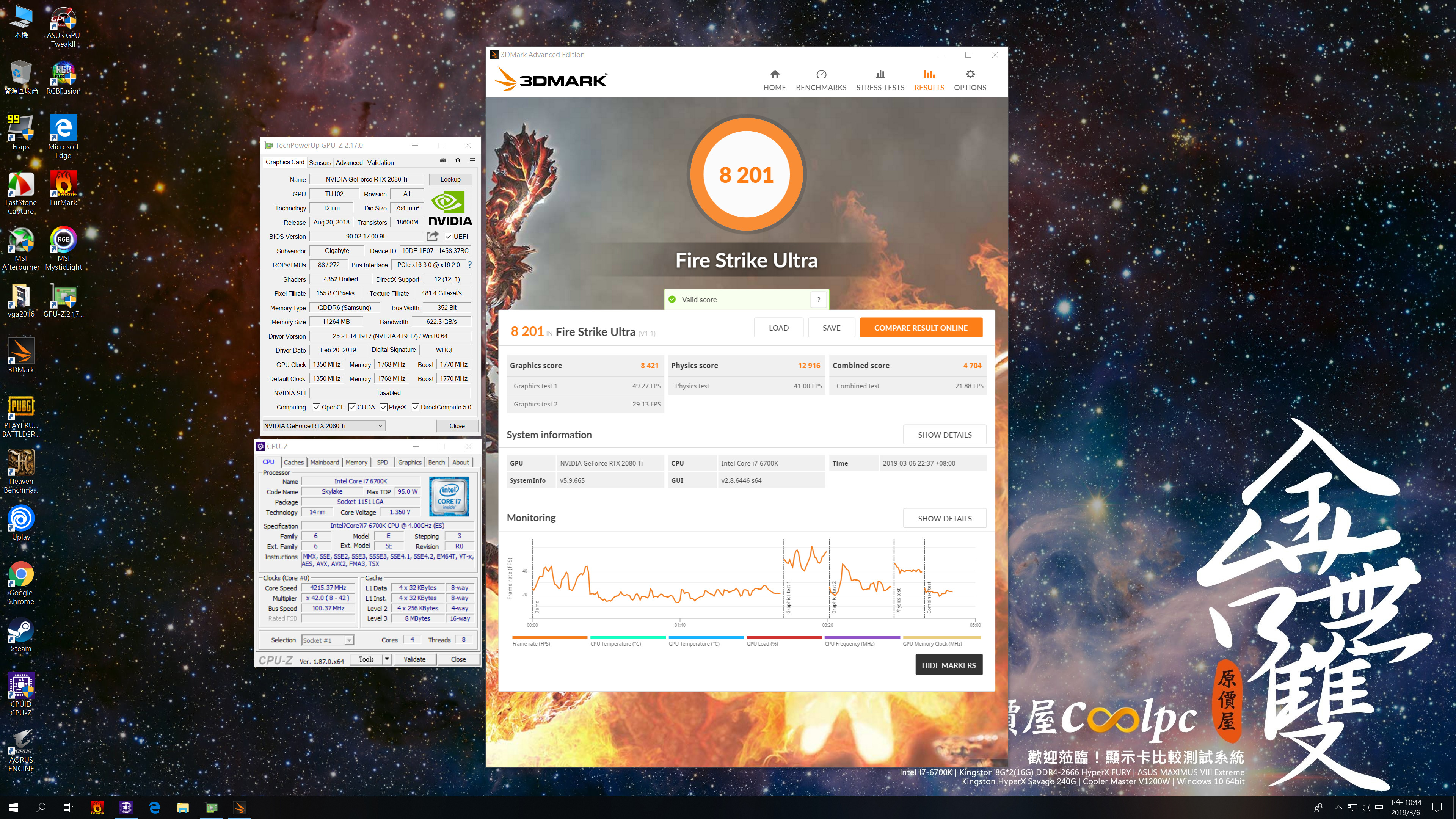The height and width of the screenshot is (819, 1456).
Task: Open 3DMark OPTIONS section
Action: [970, 80]
